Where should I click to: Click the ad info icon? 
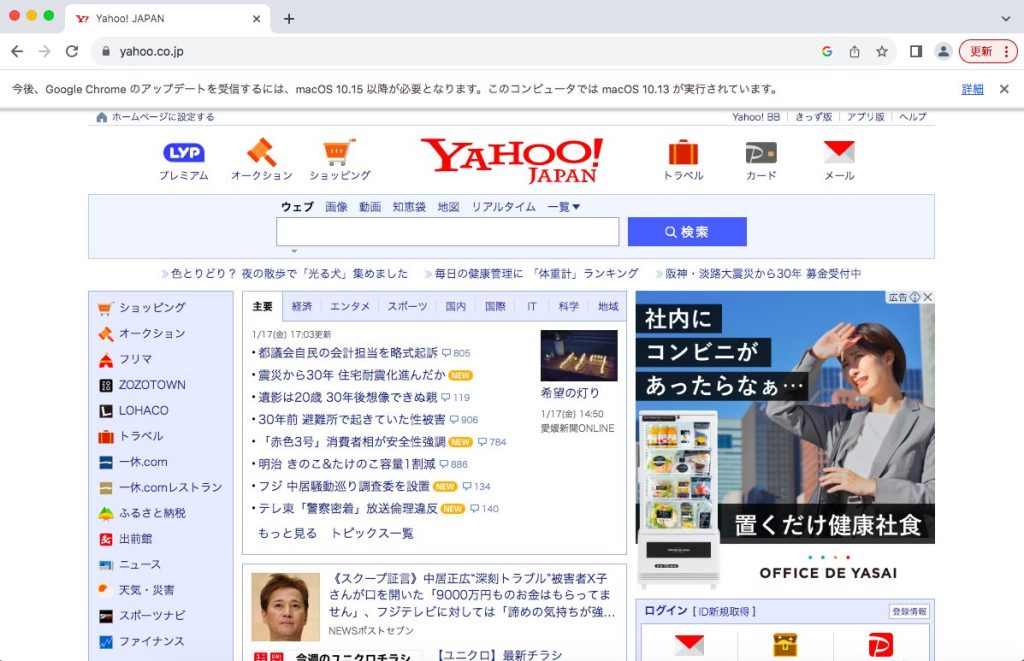(915, 297)
